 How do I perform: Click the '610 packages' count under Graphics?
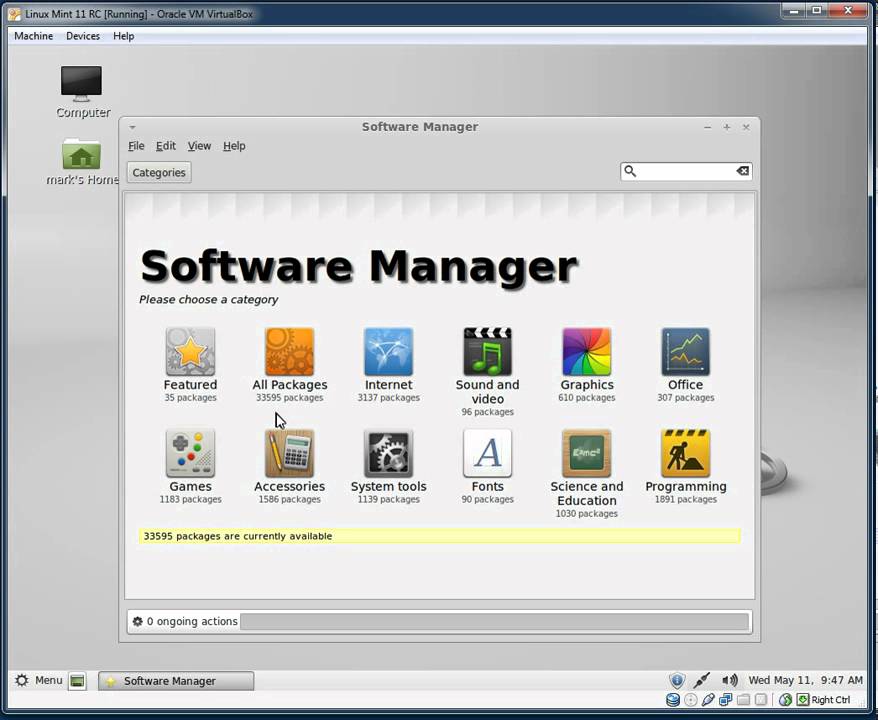coord(587,398)
